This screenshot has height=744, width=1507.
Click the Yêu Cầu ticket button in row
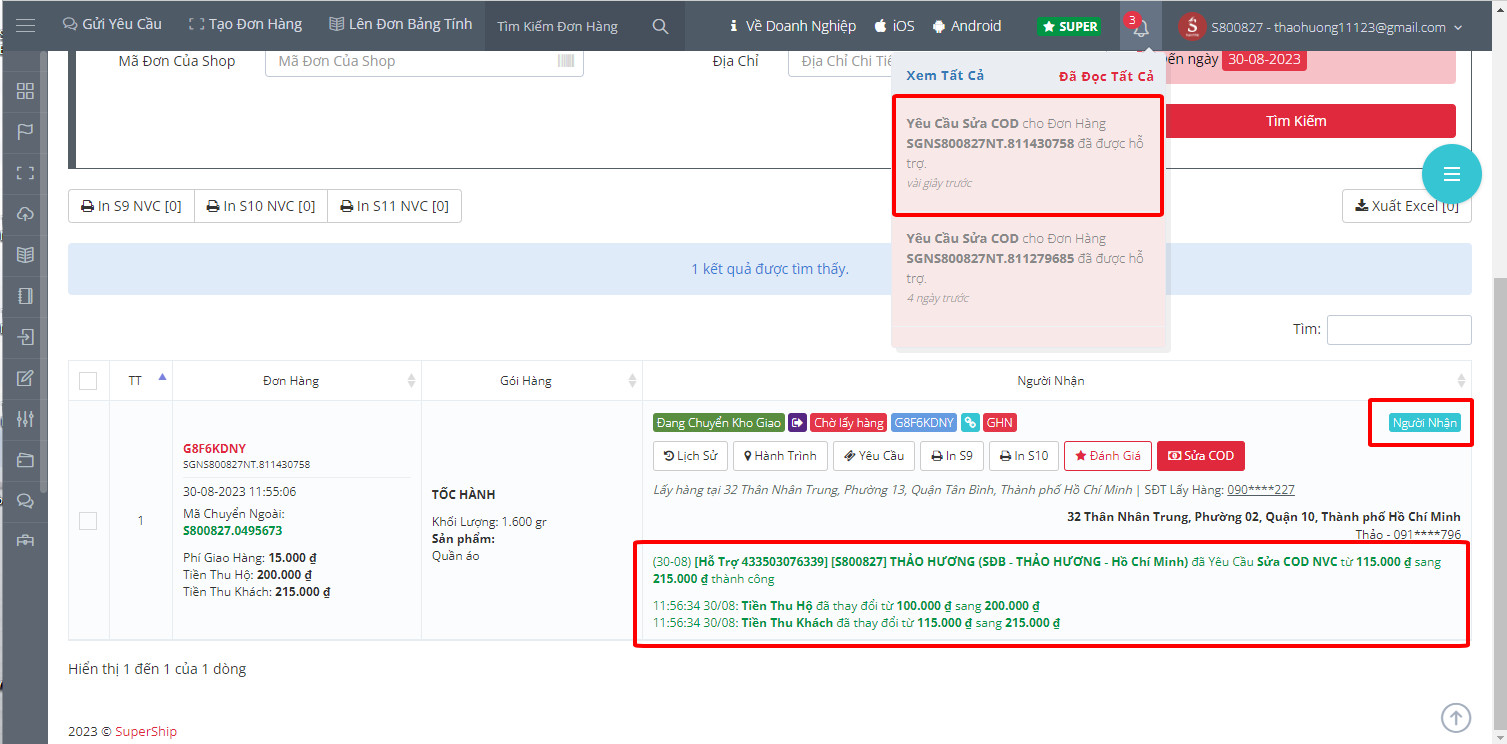pyautogui.click(x=873, y=456)
